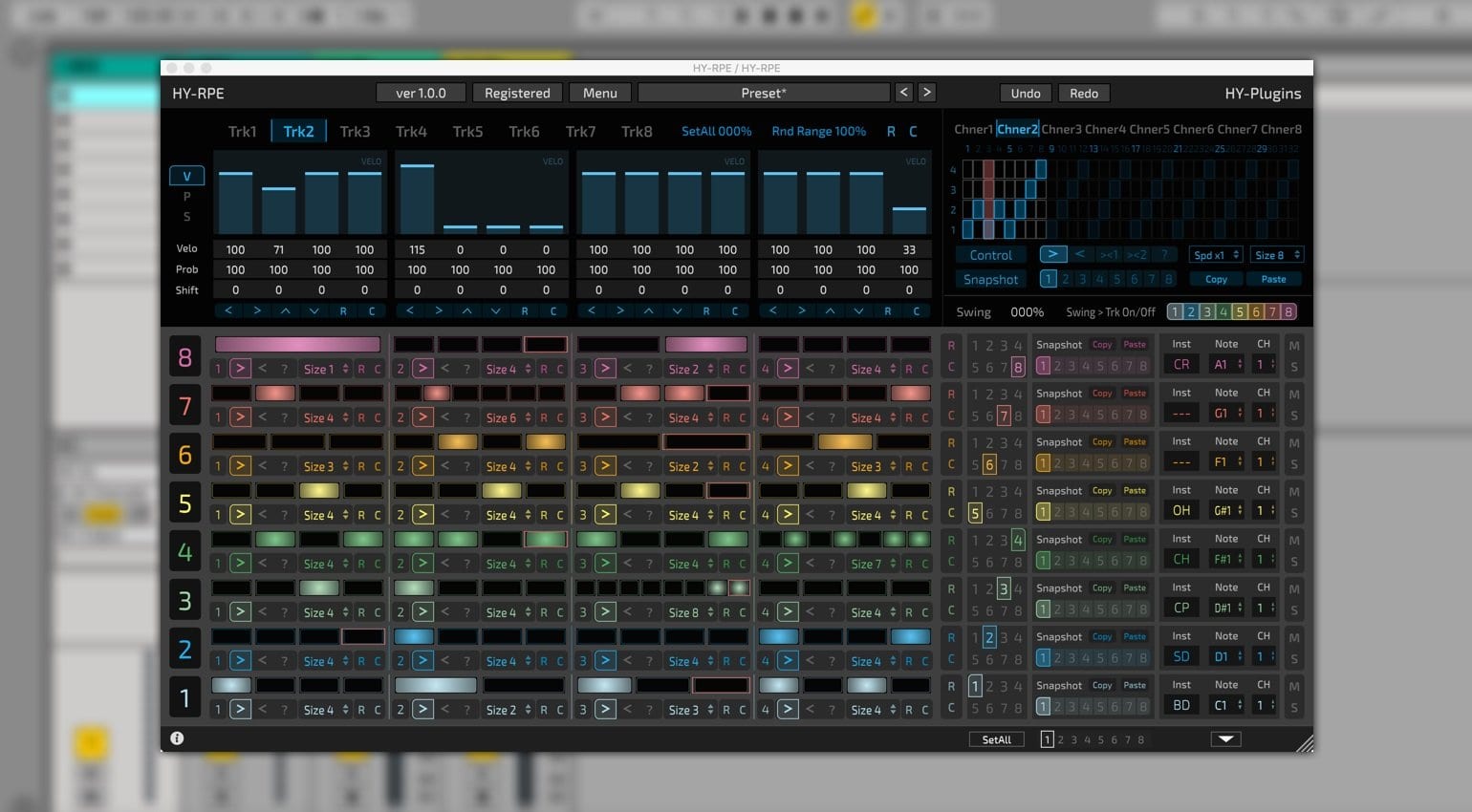Screen dimensions: 1472x812
Task: Open the info icon at bottom-left
Action: click(177, 738)
